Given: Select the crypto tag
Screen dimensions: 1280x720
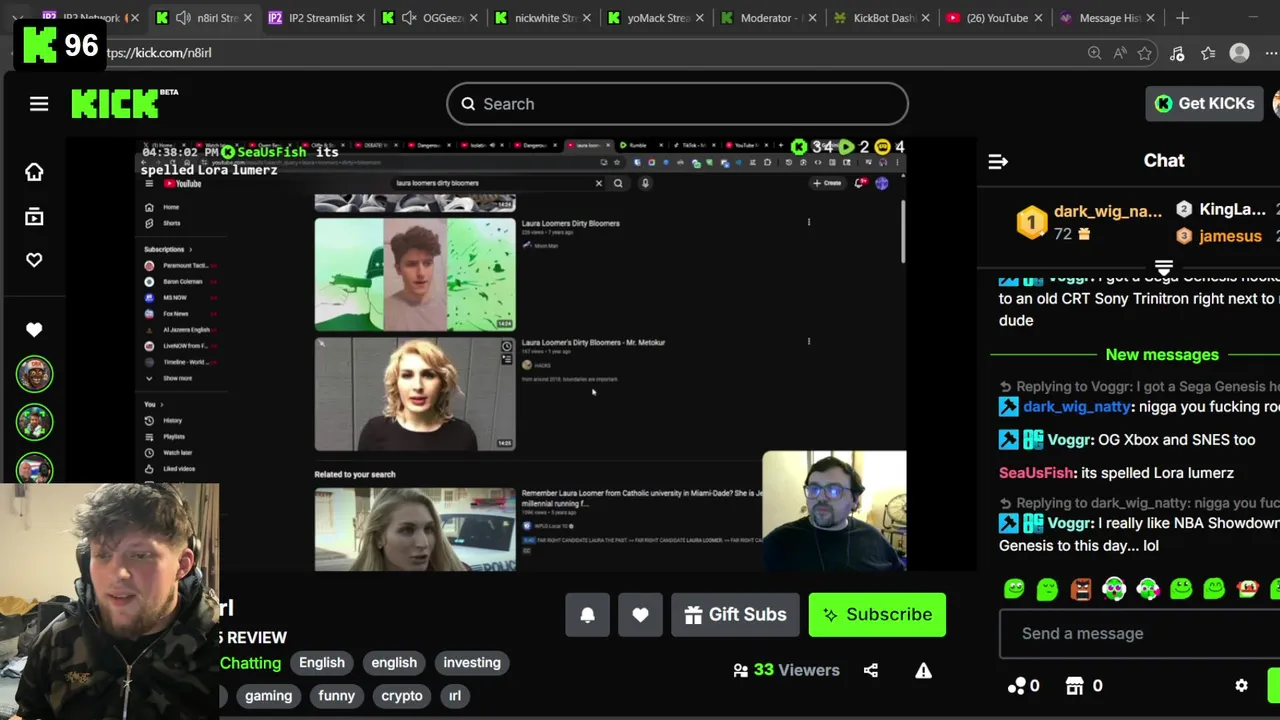Looking at the screenshot, I should [x=402, y=696].
